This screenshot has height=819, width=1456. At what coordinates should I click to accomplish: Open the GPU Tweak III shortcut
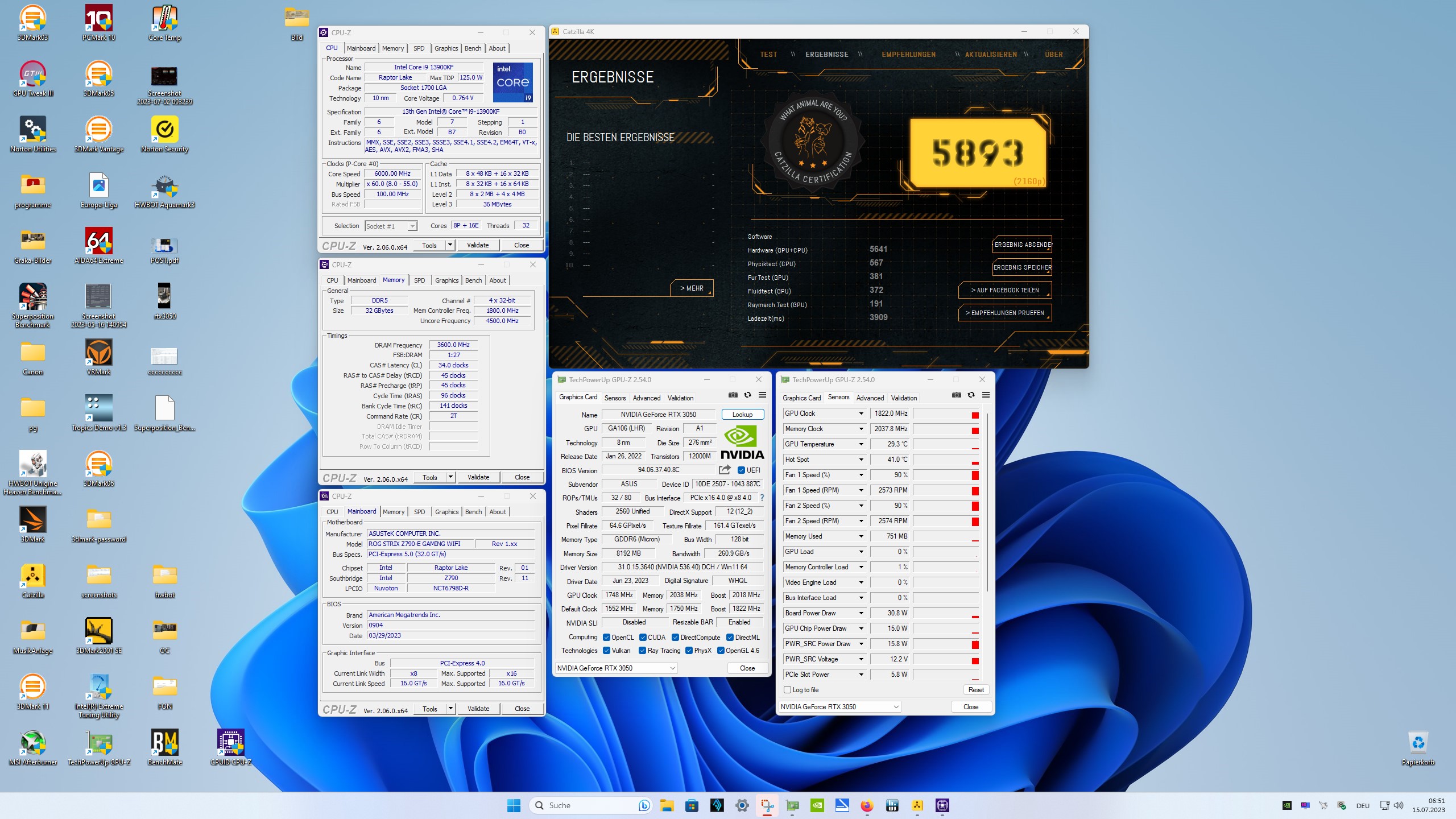pyautogui.click(x=32, y=79)
